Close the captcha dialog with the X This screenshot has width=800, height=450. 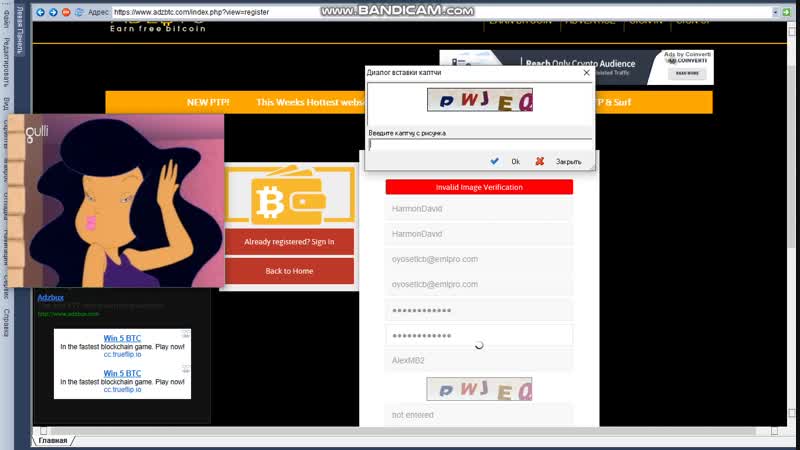click(586, 72)
